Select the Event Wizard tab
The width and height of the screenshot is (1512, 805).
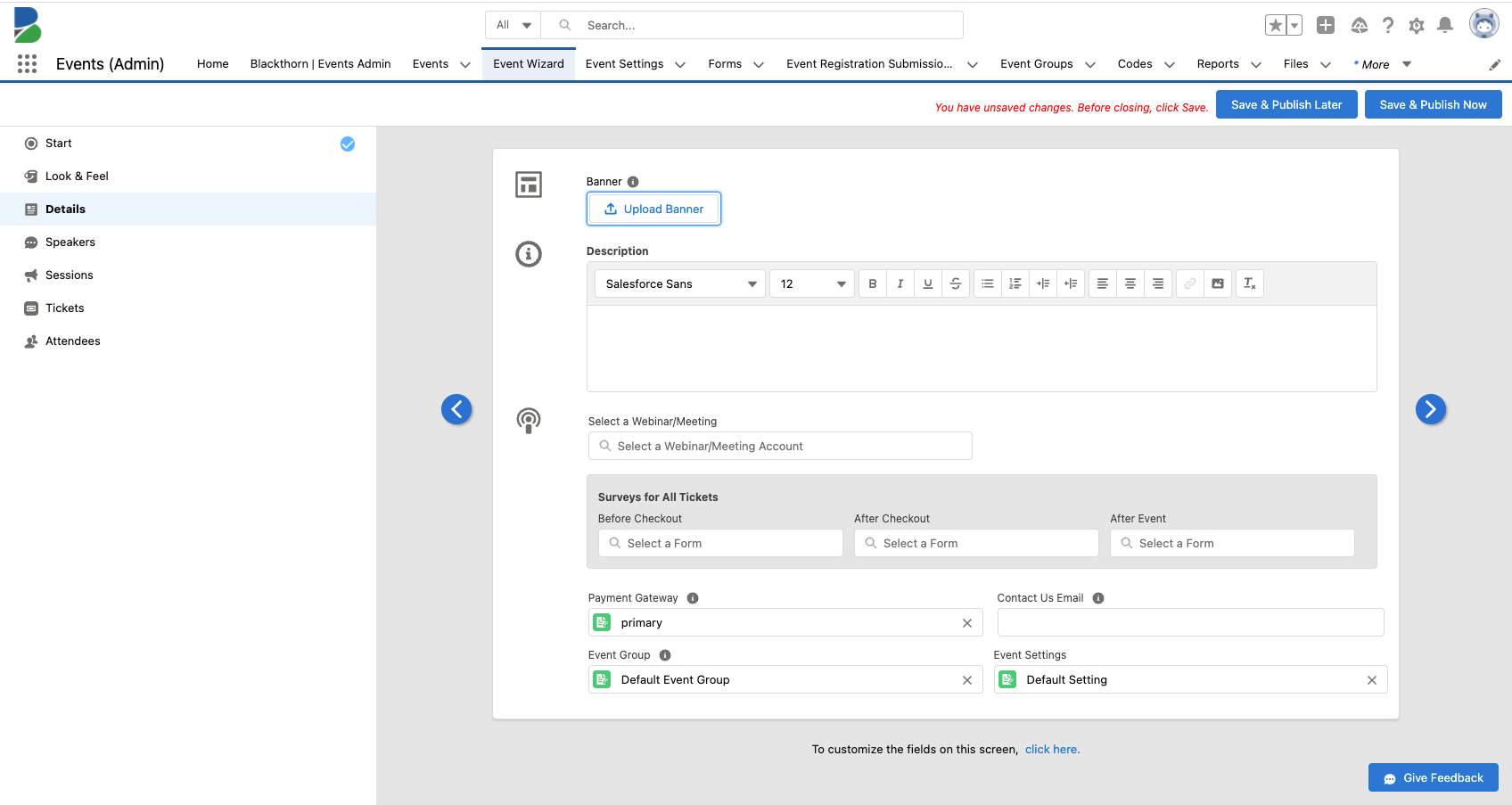point(529,64)
